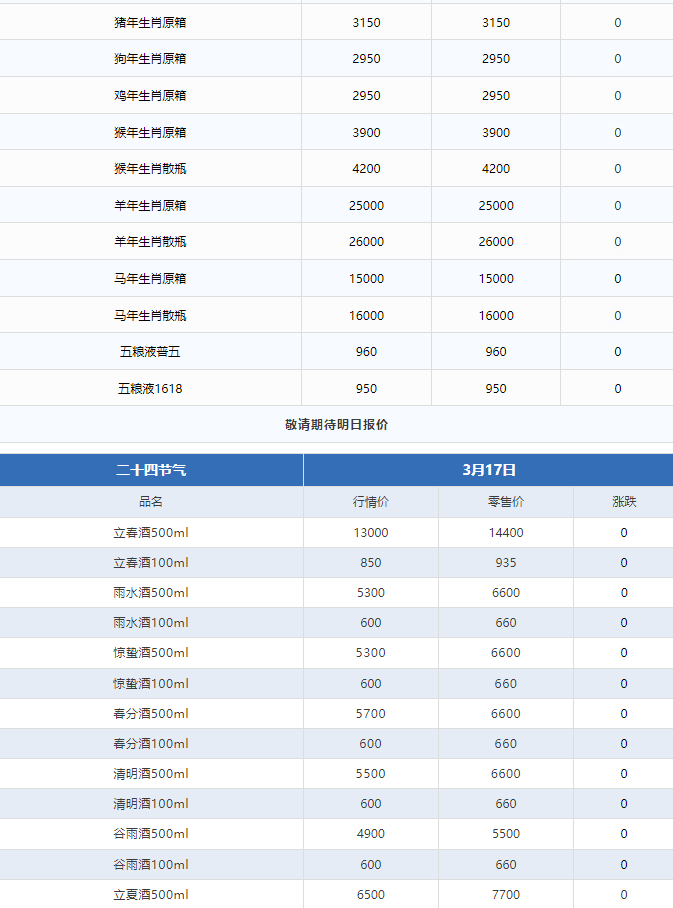Click the 猴年生肖原箱 product name
Screen dimensions: 673x908
click(150, 133)
